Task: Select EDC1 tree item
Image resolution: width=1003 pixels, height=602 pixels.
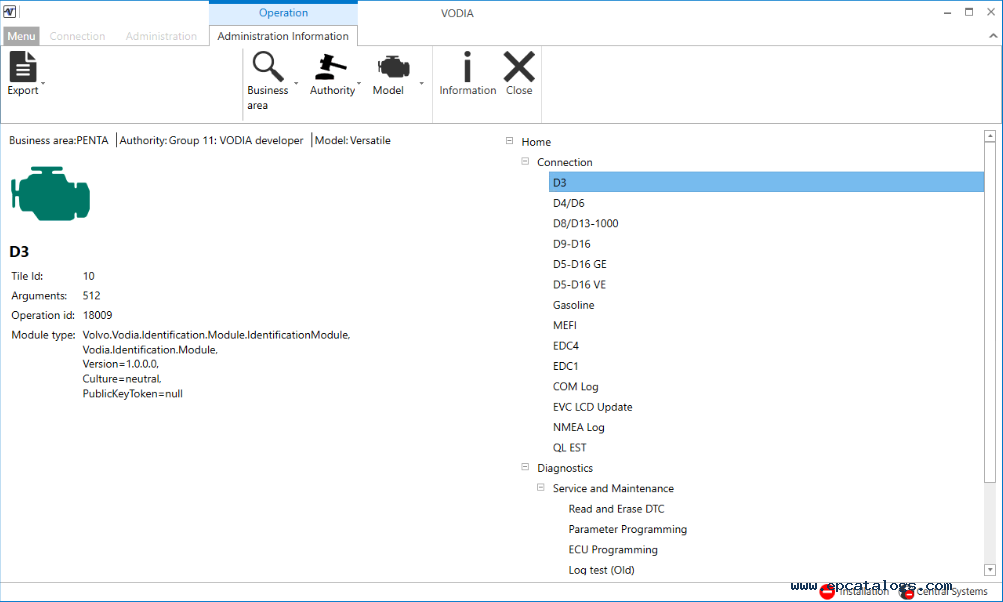Action: click(x=565, y=366)
